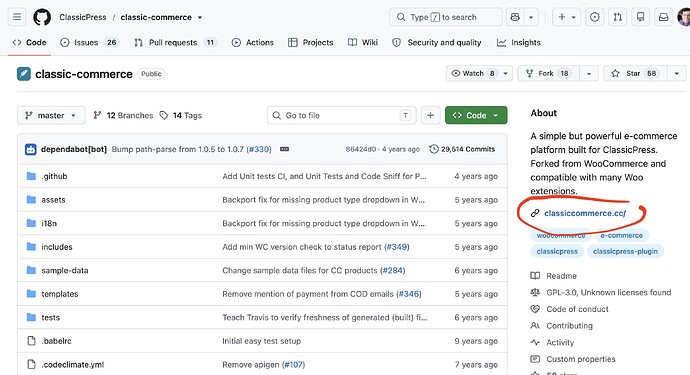Open the Actions tab

[x=253, y=42]
